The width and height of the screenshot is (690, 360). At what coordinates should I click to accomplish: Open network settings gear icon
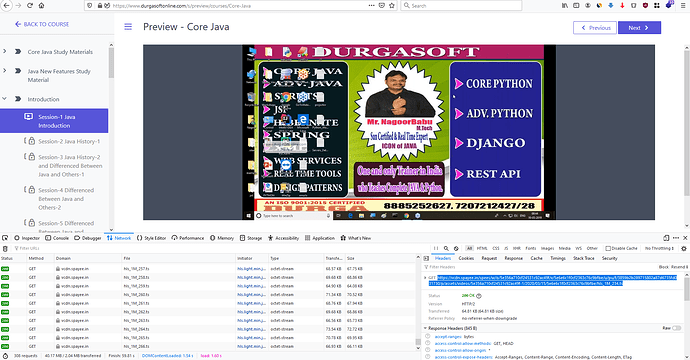tap(684, 248)
